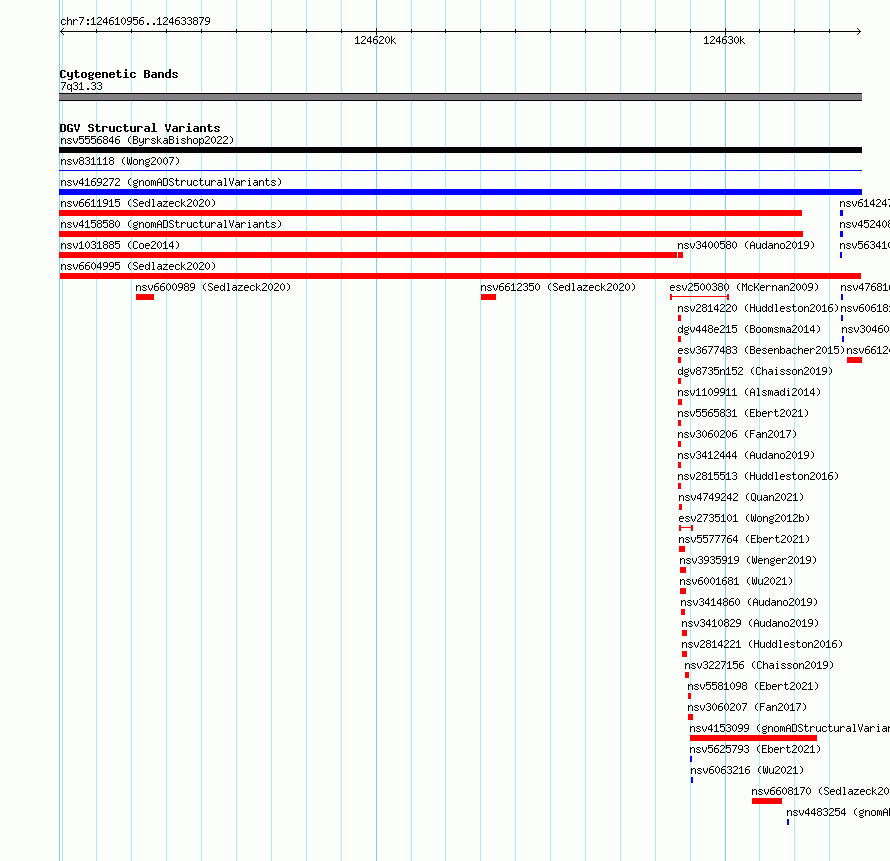
Task: Open nsv6063216 (Wu2021) label
Action: (x=747, y=770)
